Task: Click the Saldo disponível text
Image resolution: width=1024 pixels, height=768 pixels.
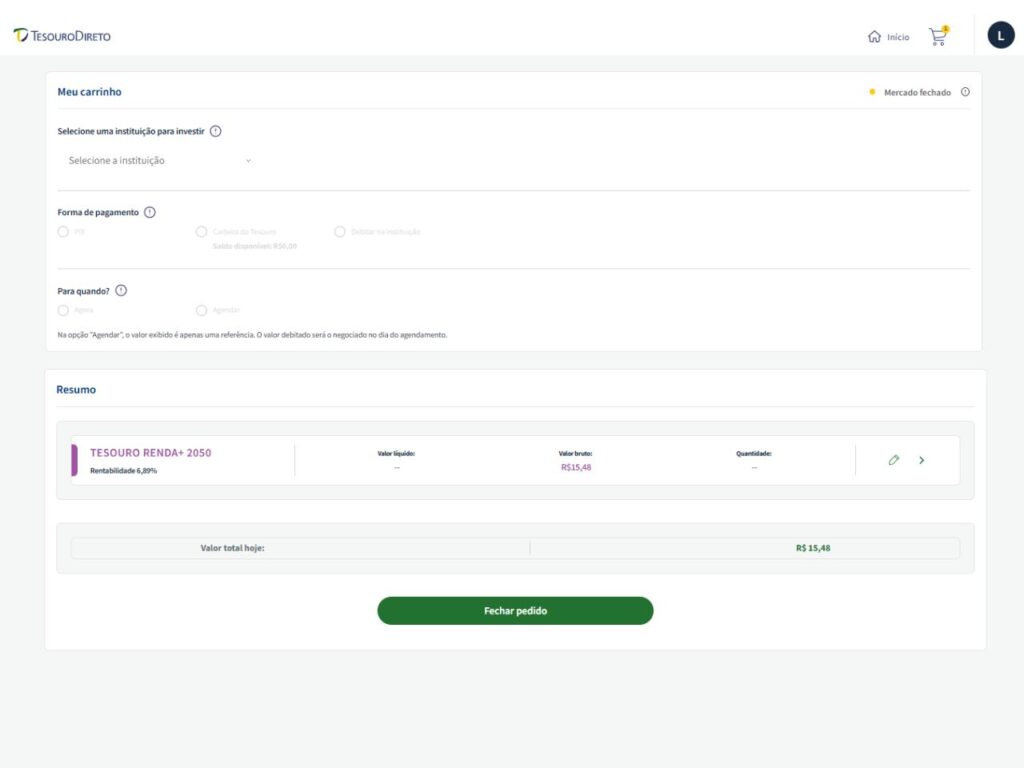Action: coord(255,246)
